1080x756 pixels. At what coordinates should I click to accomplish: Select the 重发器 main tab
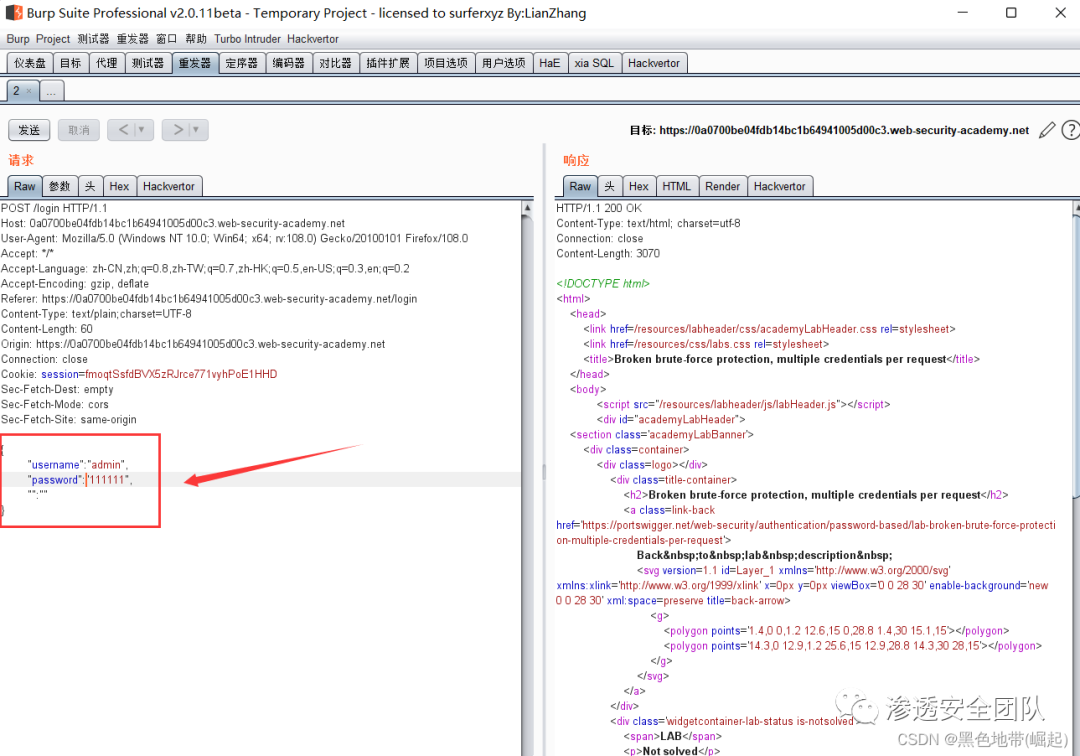195,63
